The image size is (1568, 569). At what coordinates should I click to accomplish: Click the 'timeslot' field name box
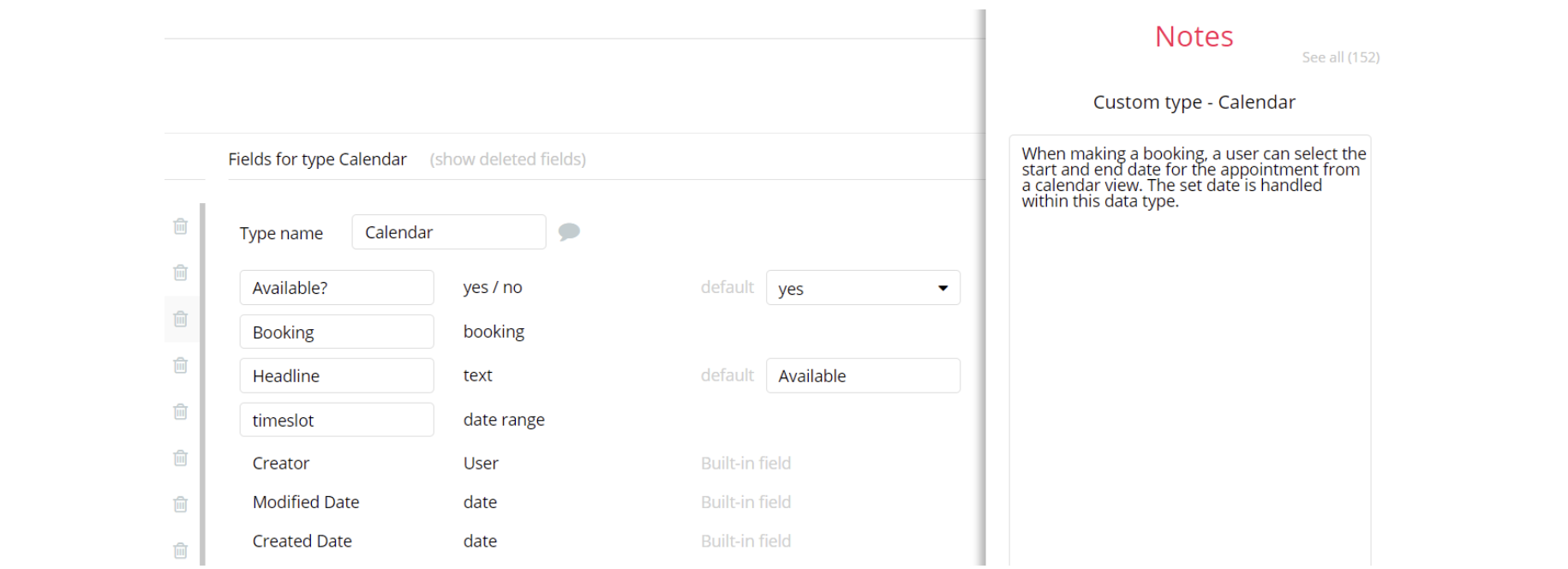(x=337, y=420)
